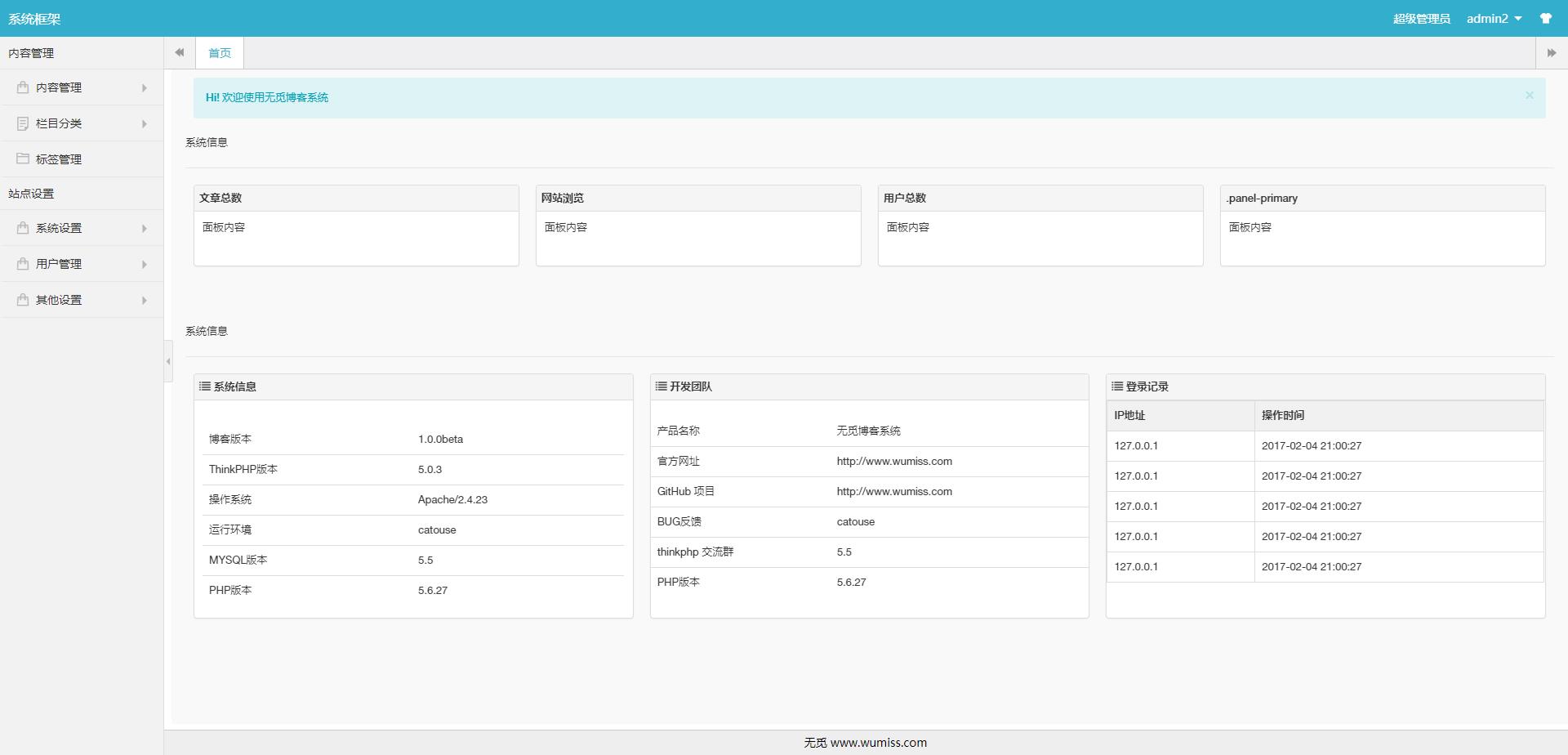Open the admin2 user dropdown
The image size is (1568, 755).
[x=1494, y=18]
